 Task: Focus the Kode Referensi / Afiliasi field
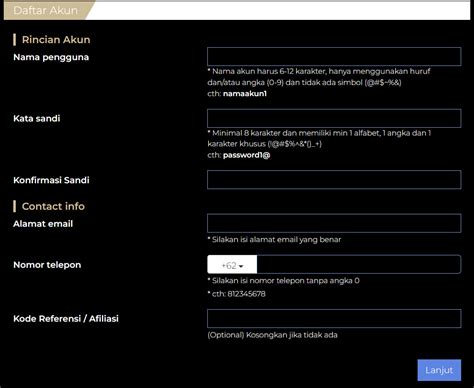tap(334, 318)
